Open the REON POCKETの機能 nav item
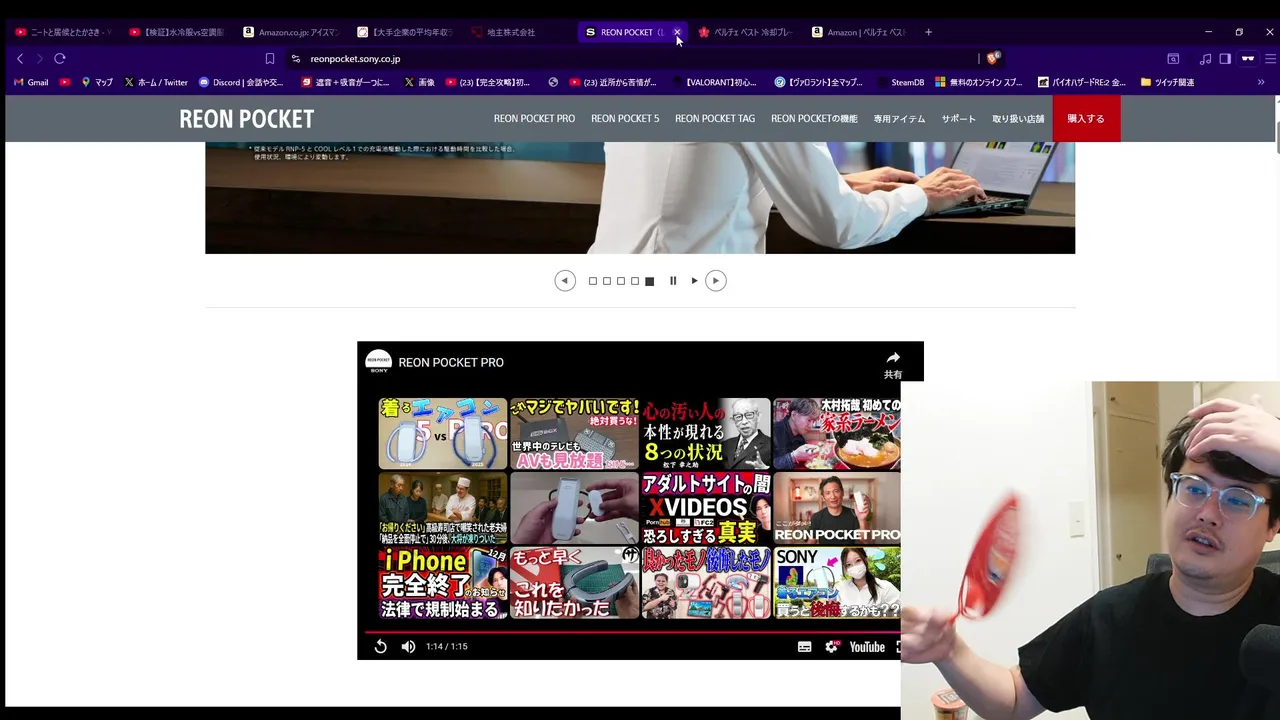The image size is (1280, 720). point(814,119)
